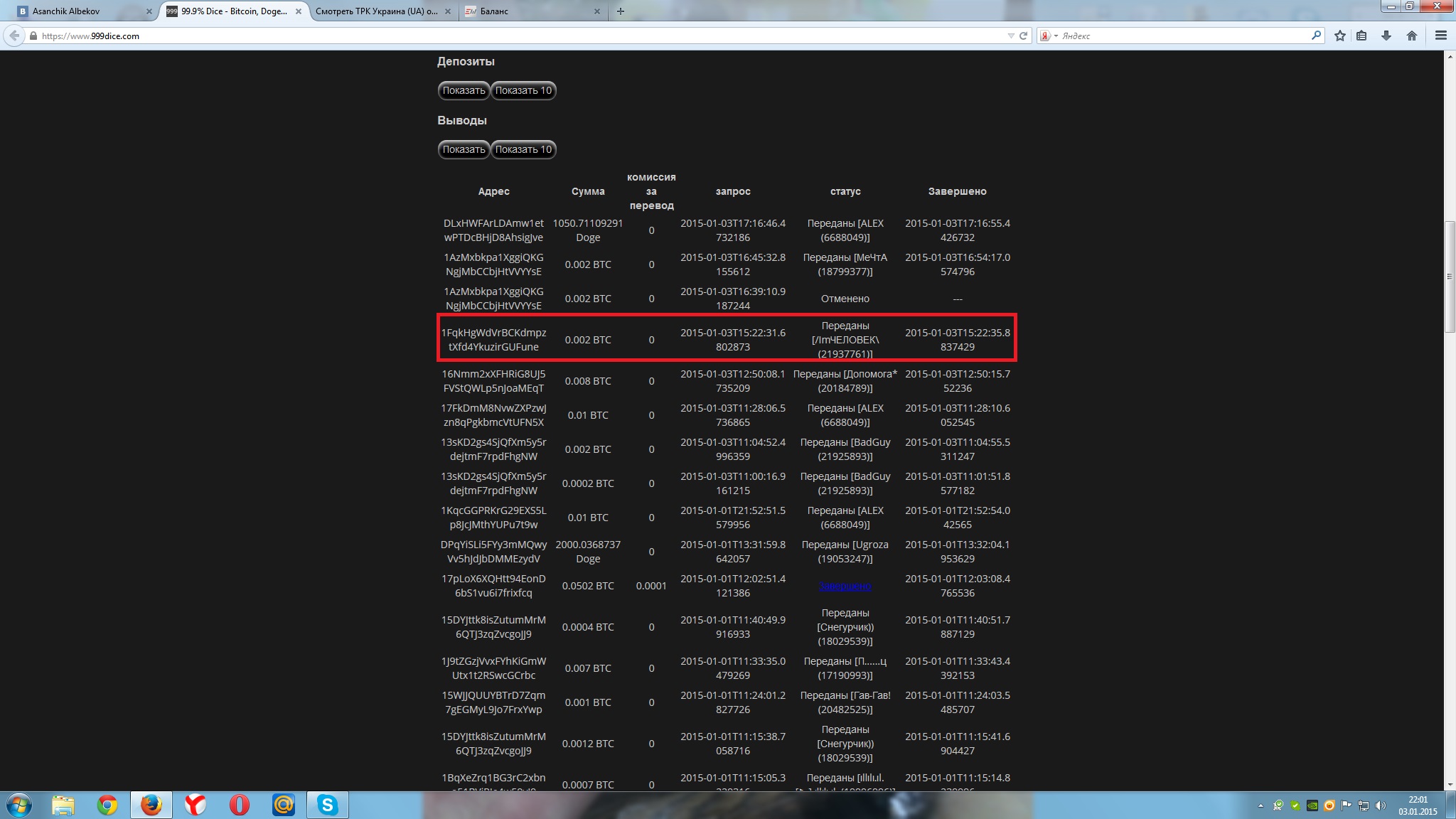Open Skype from the taskbar
Viewport: 1456px width, 819px height.
pyautogui.click(x=327, y=805)
